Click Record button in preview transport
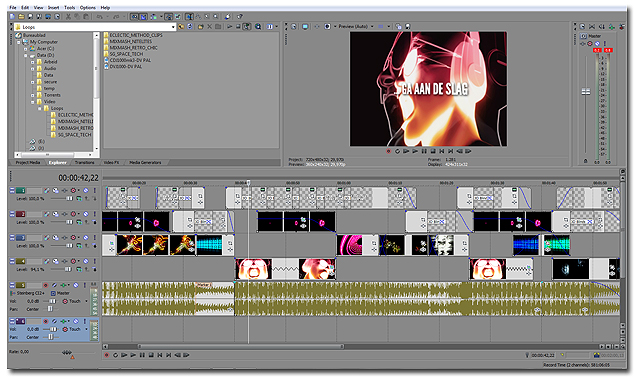 (x=388, y=151)
